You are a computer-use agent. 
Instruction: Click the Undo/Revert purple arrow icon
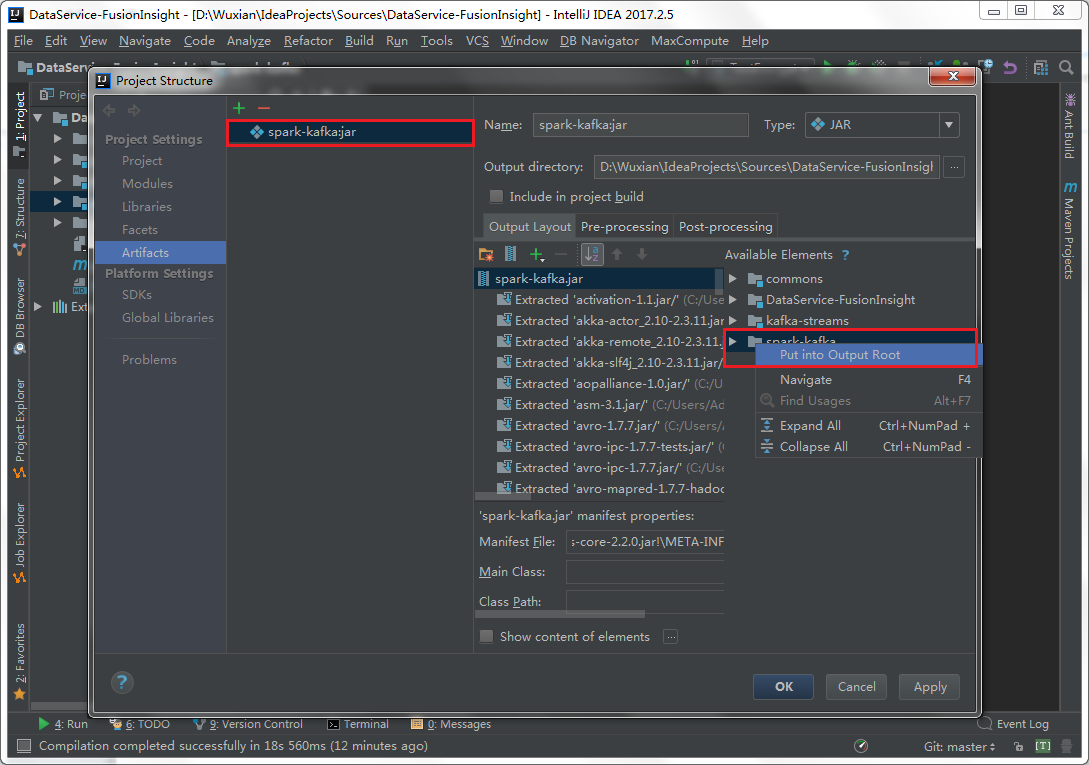(1010, 67)
